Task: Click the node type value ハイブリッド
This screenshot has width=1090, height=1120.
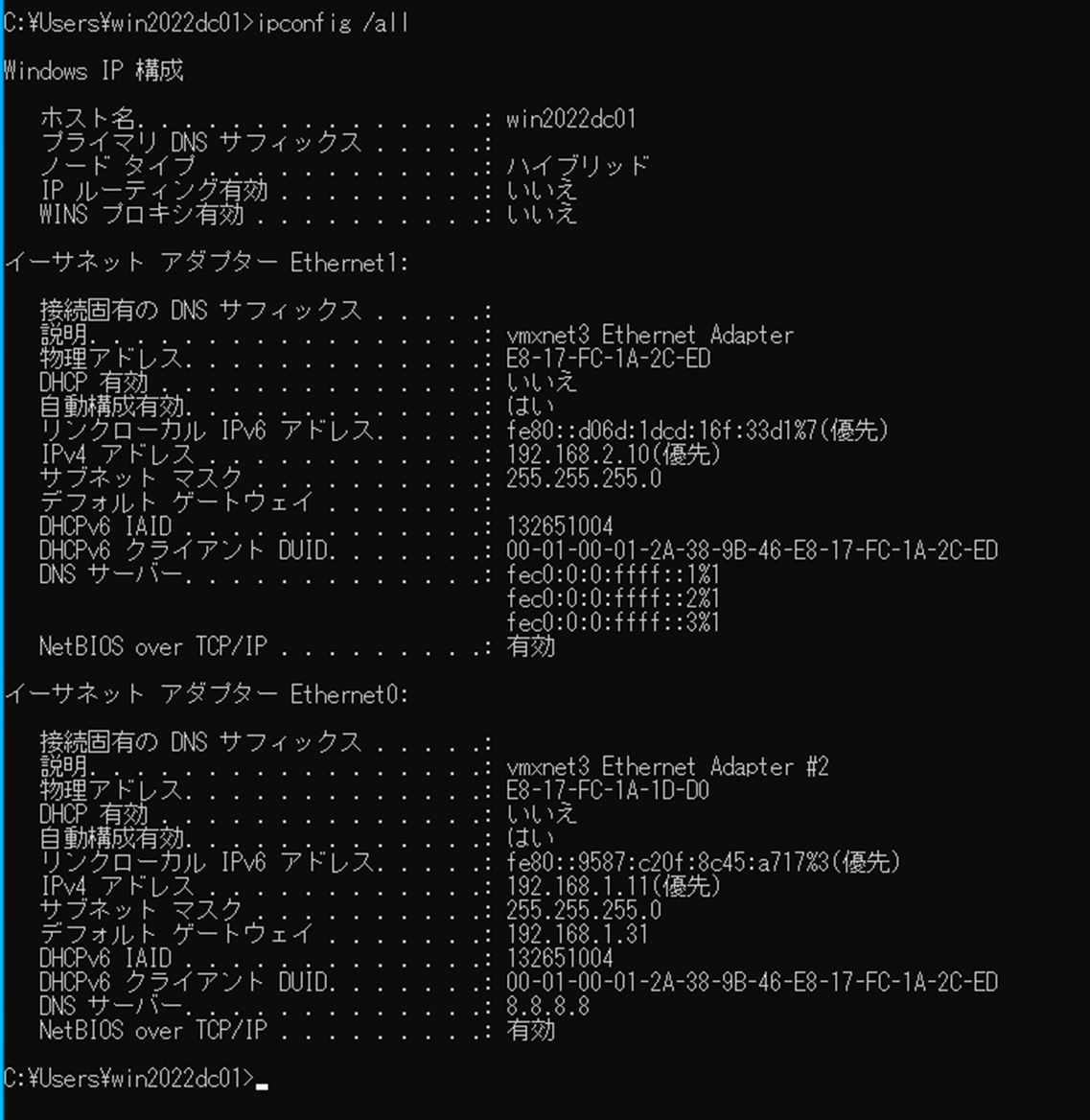Action: (x=577, y=166)
